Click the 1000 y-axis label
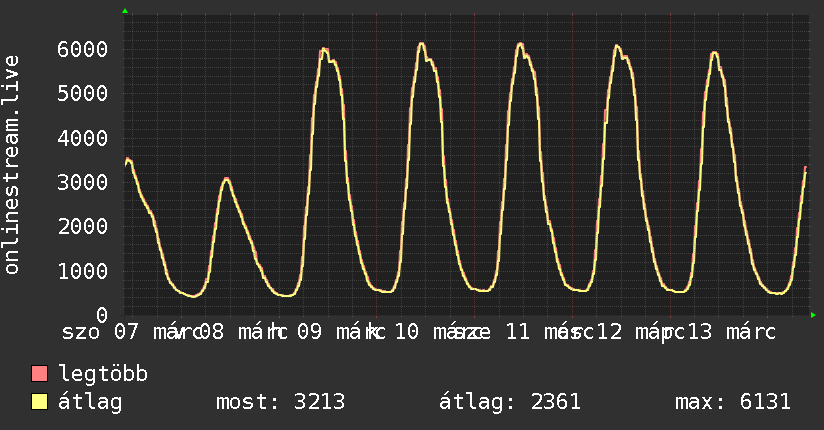This screenshot has width=824, height=430. click(83, 271)
